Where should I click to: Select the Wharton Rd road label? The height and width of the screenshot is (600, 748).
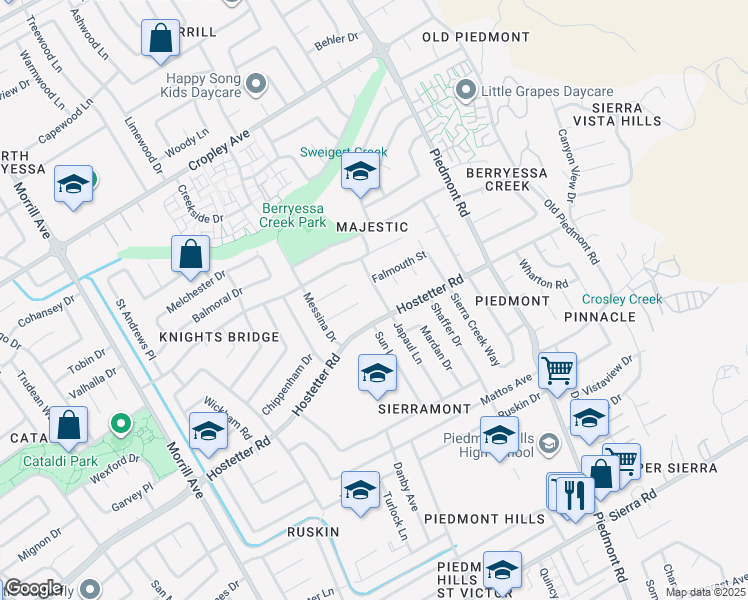click(x=543, y=275)
